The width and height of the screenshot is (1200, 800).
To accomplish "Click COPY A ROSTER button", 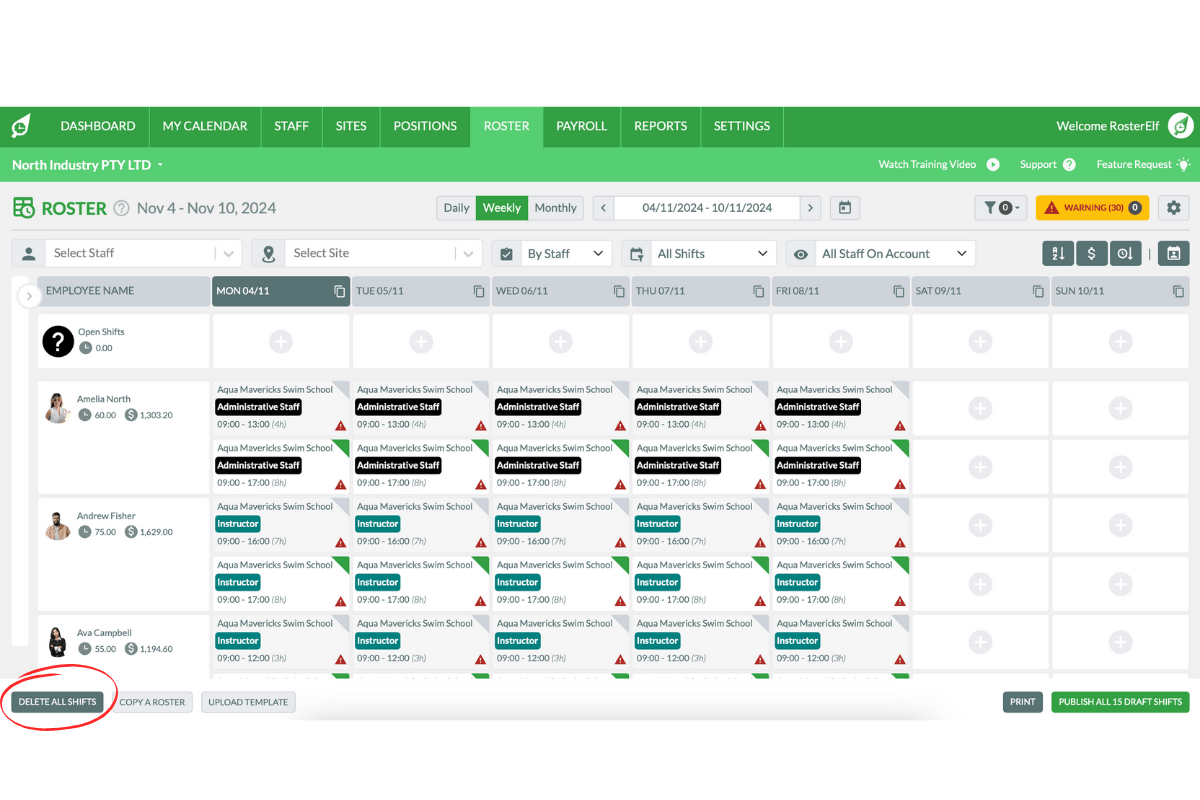I will point(152,702).
